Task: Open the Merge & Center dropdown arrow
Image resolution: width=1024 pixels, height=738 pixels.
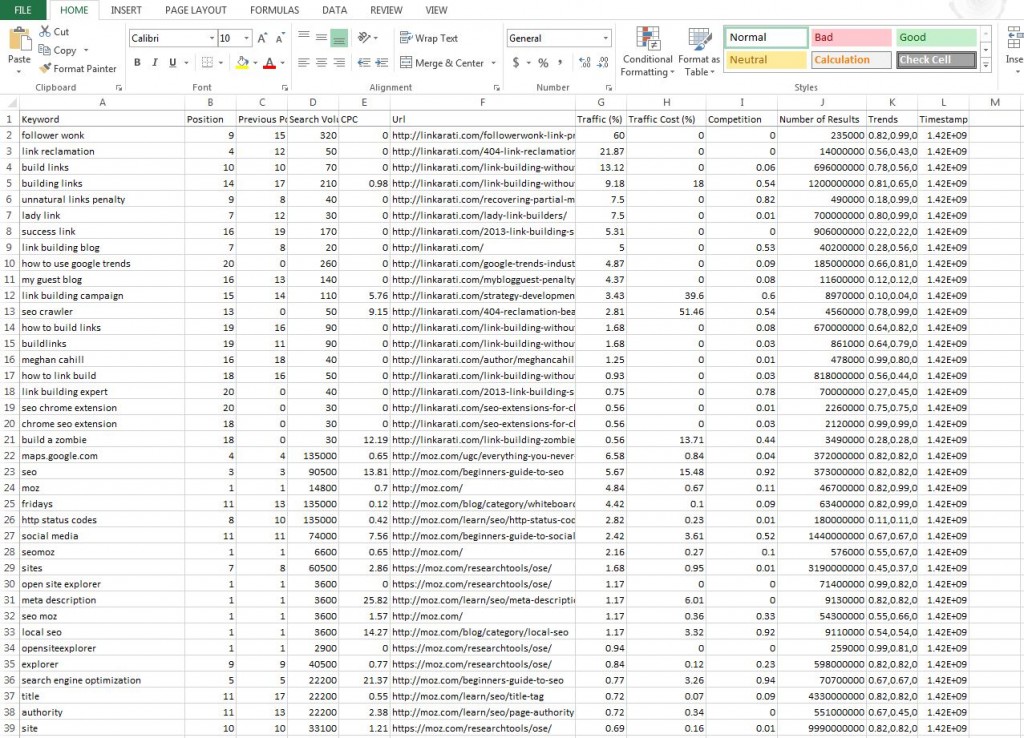Action: pyautogui.click(x=492, y=63)
